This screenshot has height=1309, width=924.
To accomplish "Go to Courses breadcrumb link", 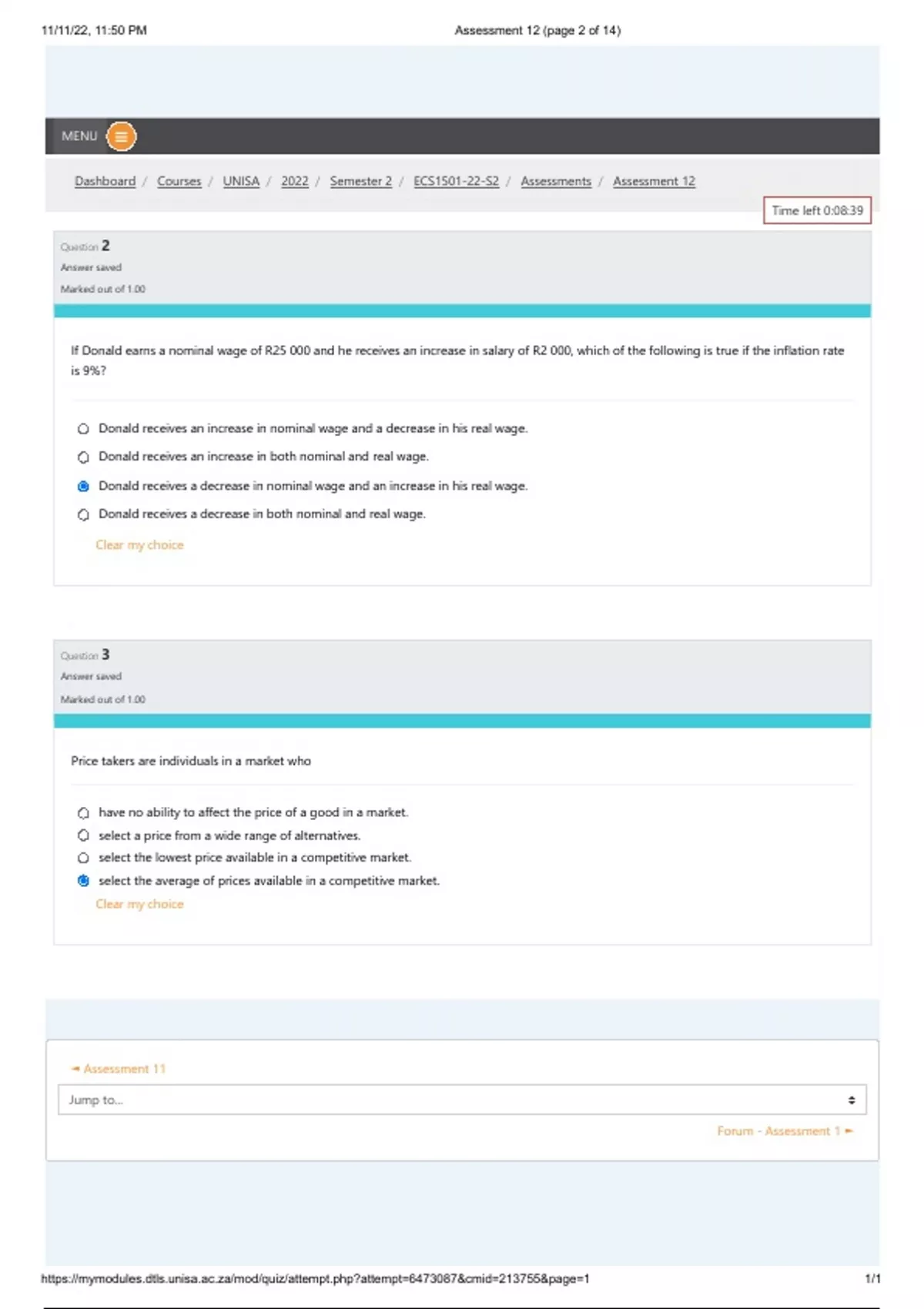I will pyautogui.click(x=179, y=181).
